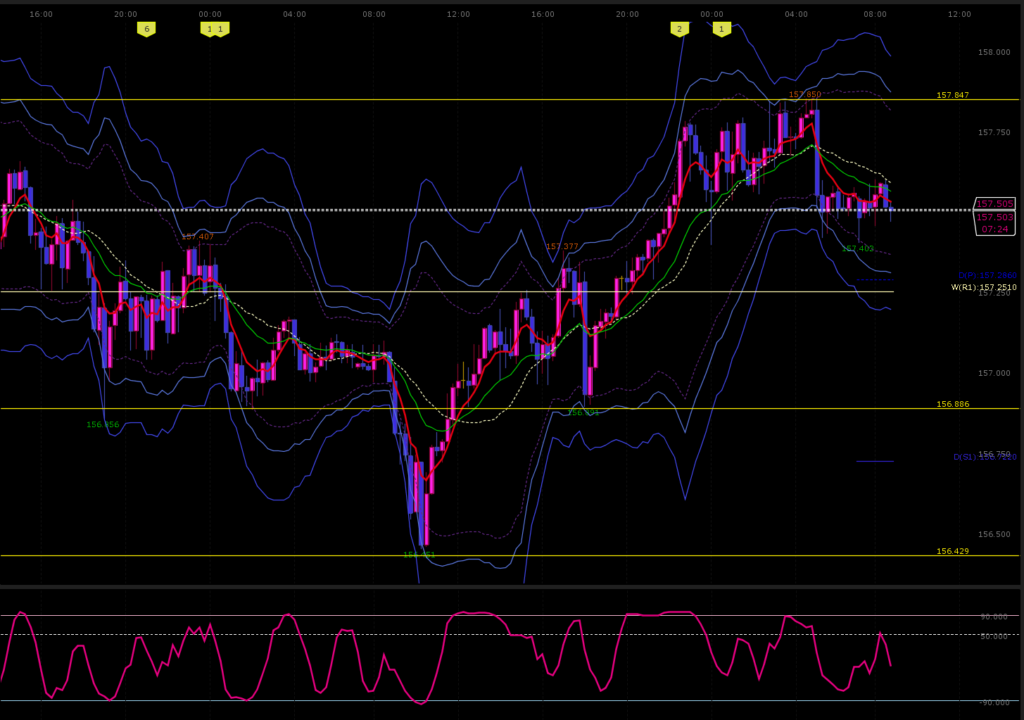The height and width of the screenshot is (720, 1024).
Task: Click the 156.856 swing low annotation
Action: pyautogui.click(x=102, y=425)
